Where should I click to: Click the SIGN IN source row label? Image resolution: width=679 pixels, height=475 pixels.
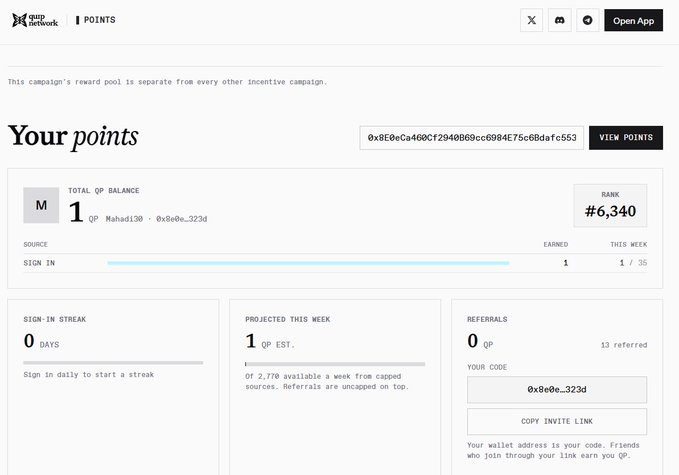(x=39, y=263)
